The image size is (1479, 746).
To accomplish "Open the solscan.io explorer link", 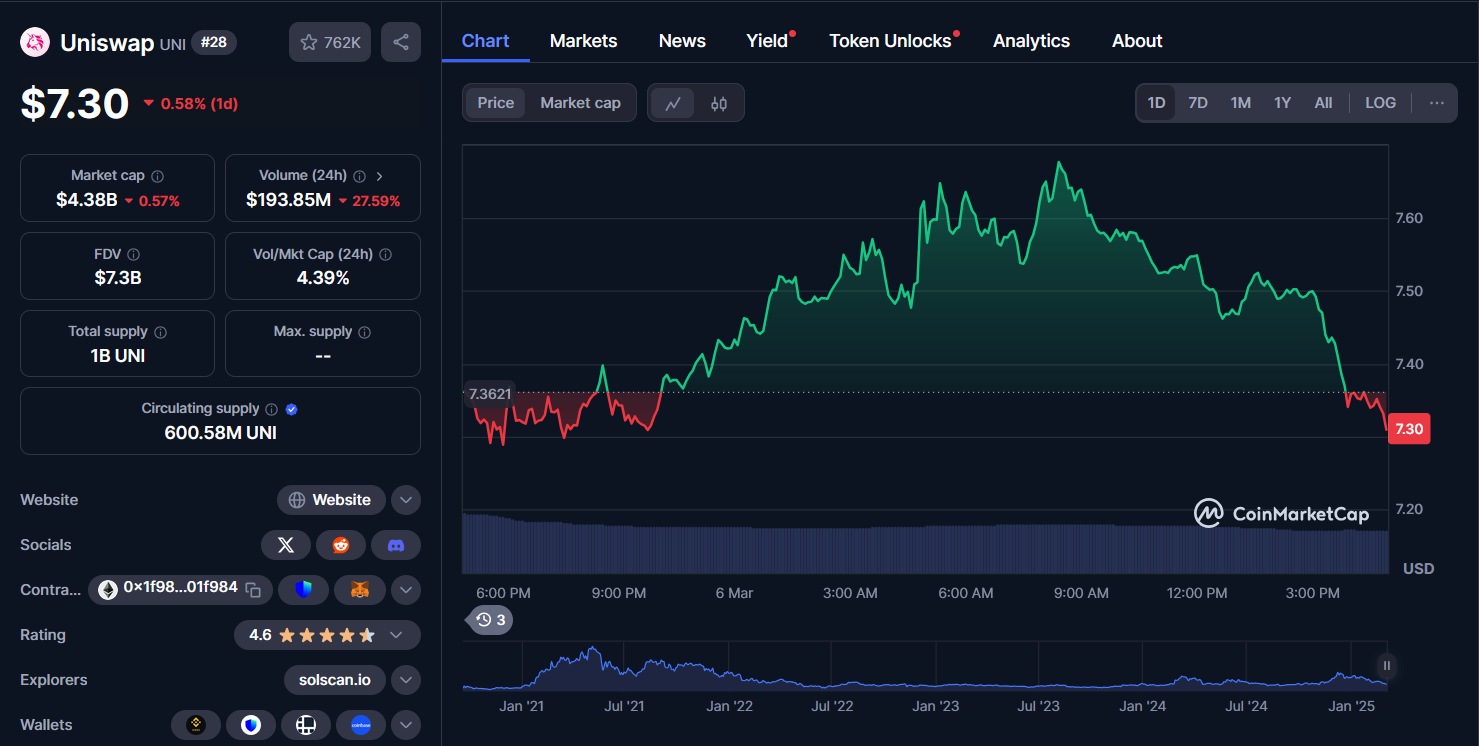I will [x=334, y=680].
